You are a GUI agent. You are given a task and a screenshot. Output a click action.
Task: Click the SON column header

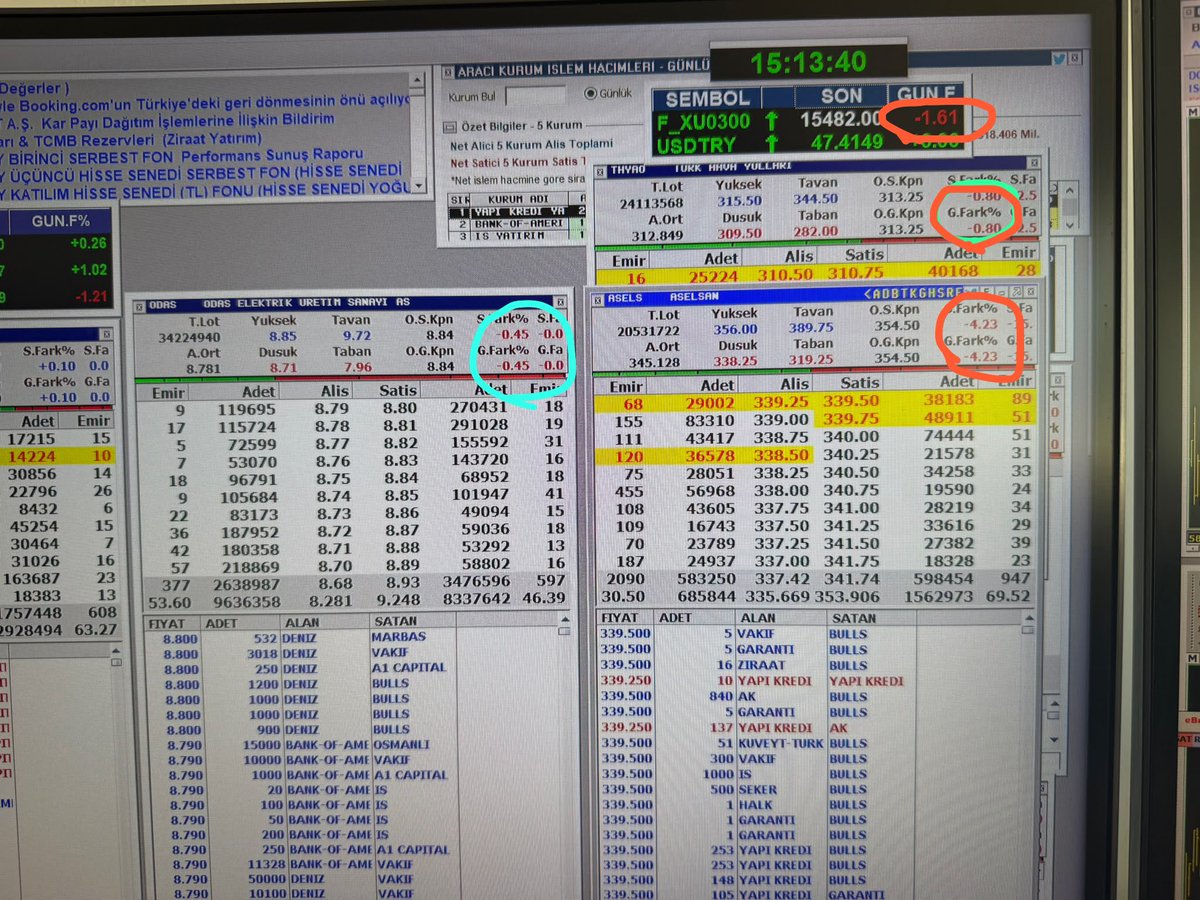pos(841,98)
